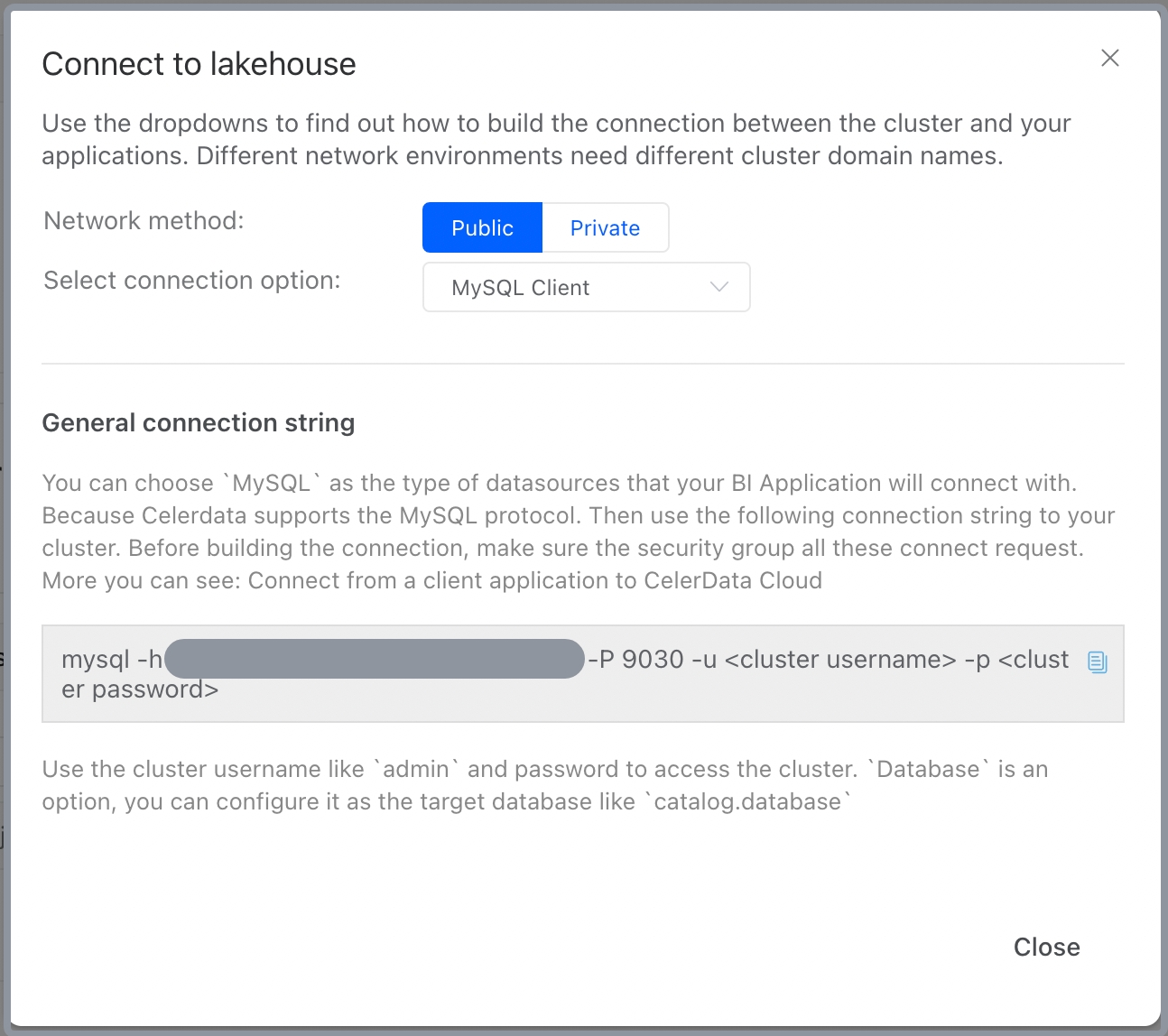Screen dimensions: 1168x1036
Task: Switch network method to Private
Action: (x=605, y=228)
